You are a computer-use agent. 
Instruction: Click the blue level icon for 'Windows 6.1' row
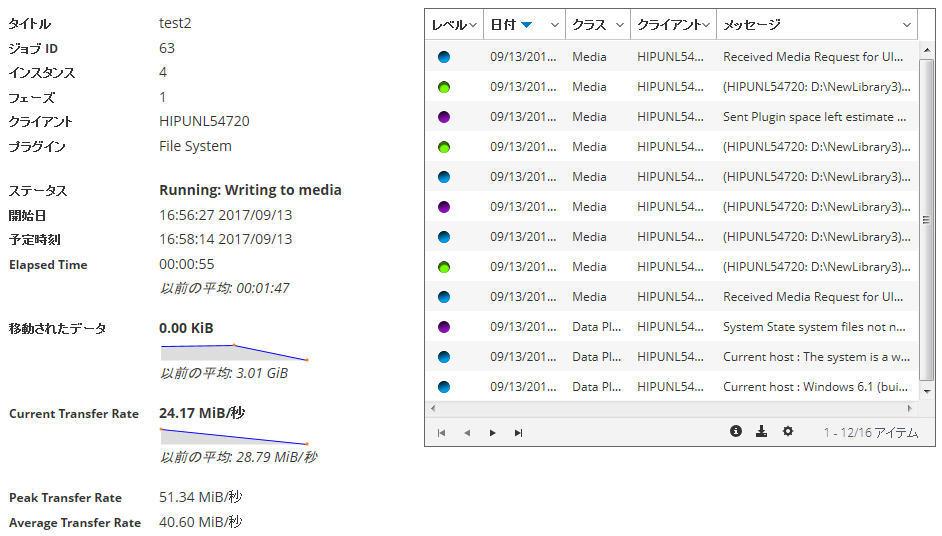(x=444, y=388)
